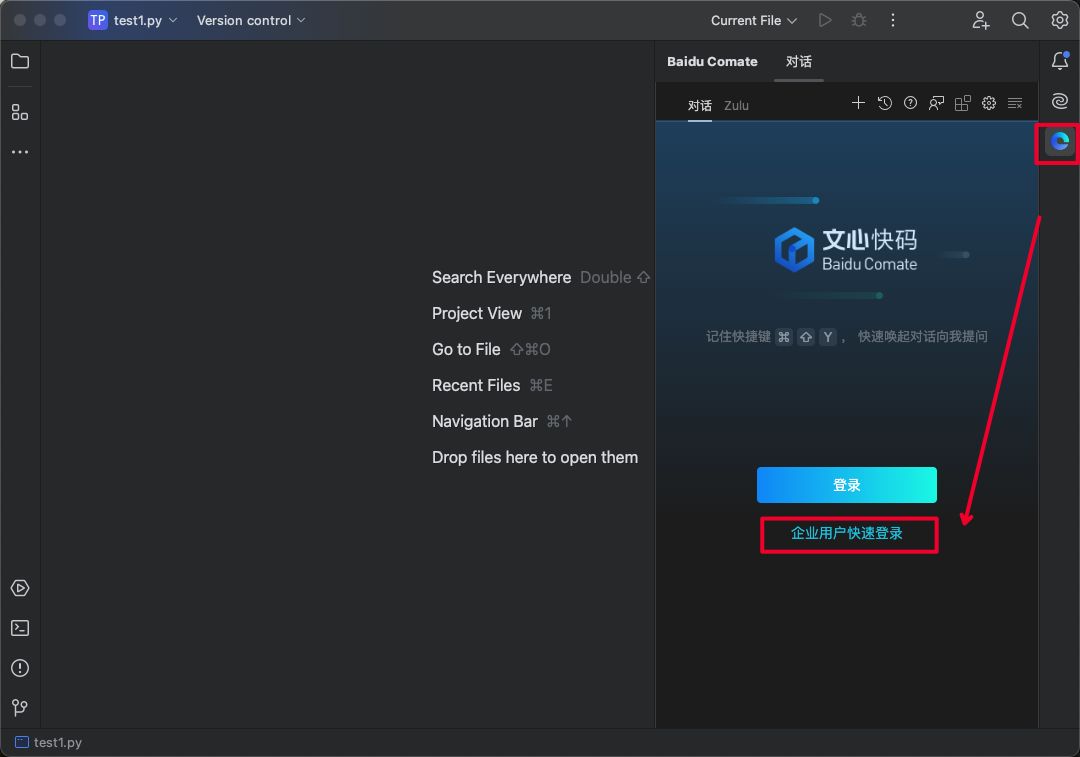Clear the Comate conversation list icon
Viewport: 1080px width, 757px height.
point(1015,103)
